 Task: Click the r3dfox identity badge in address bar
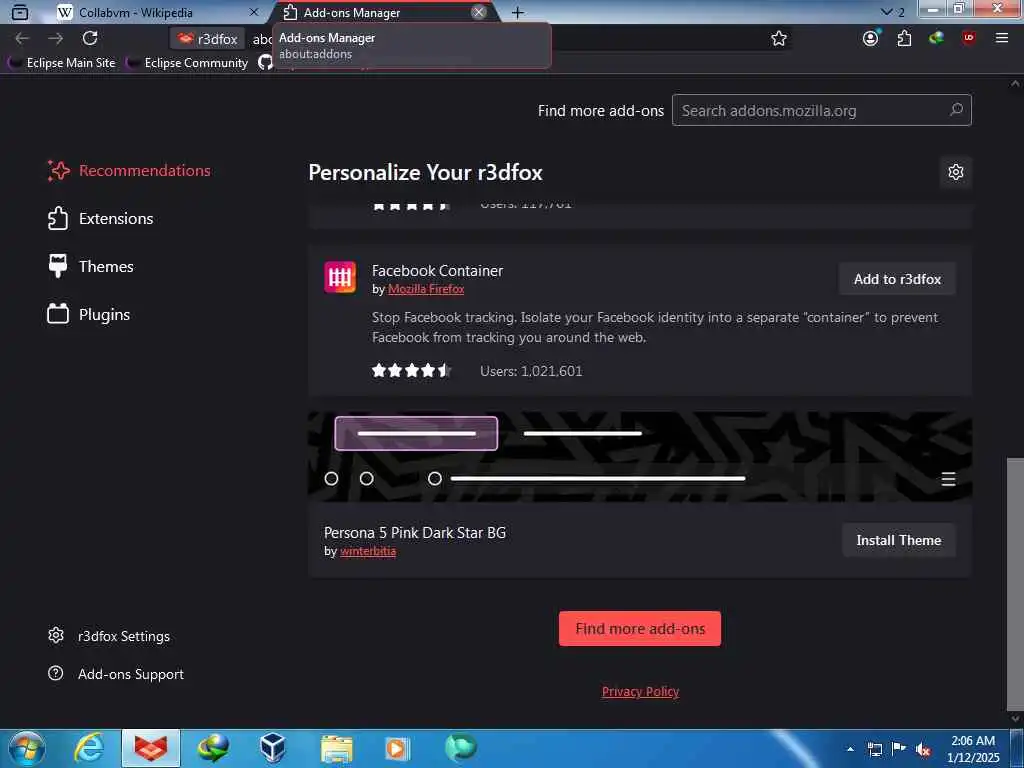[208, 39]
